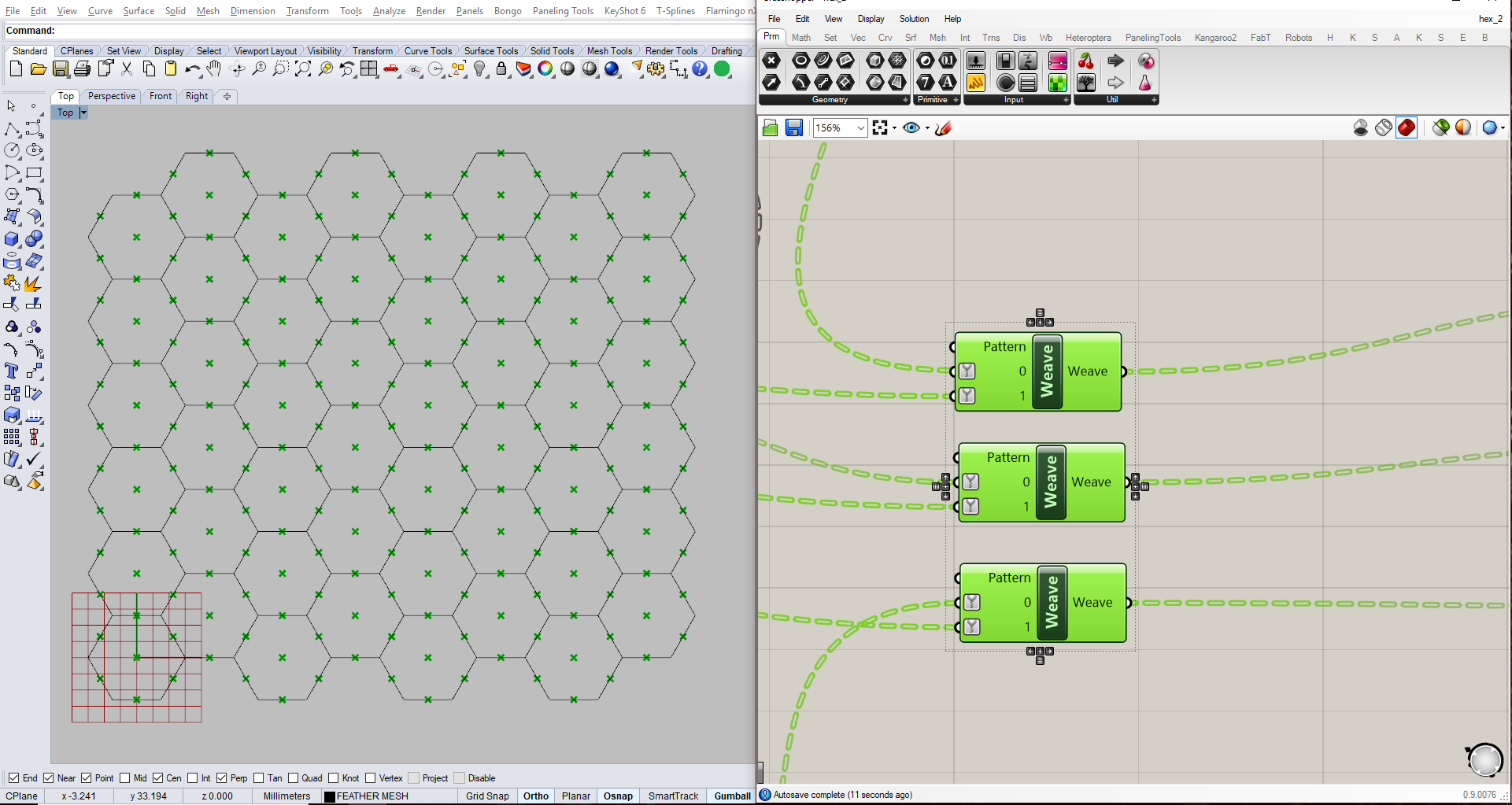1512x805 pixels.
Task: Launch Grasshopper with the green circle icon
Action: coord(722,69)
